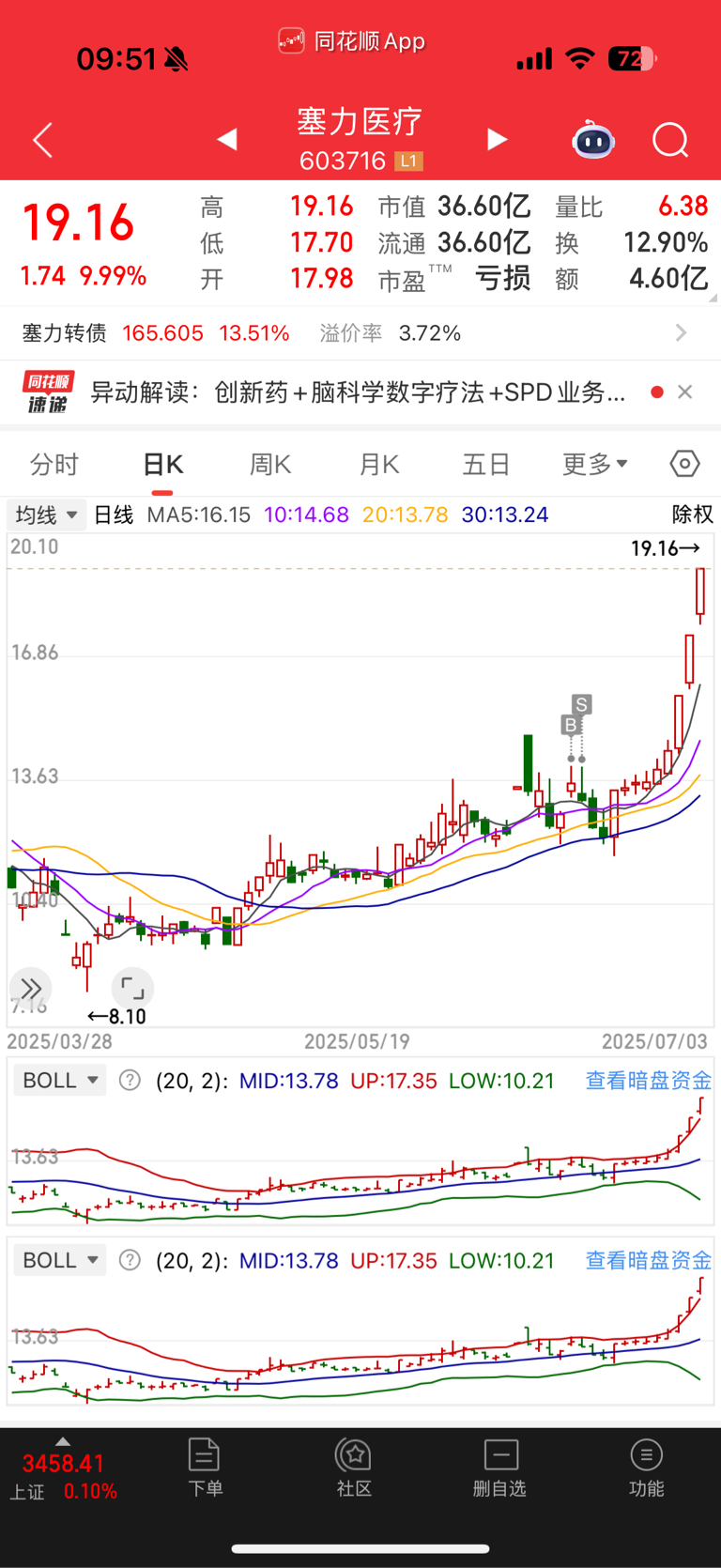Toggle 除权 adjustment setting

693,515
